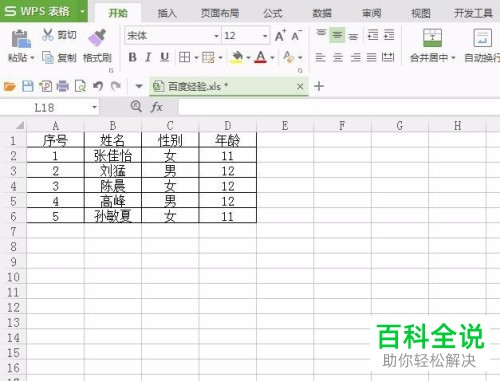Click the formula bar input field
Viewport: 500px width, 381px height.
(339, 107)
